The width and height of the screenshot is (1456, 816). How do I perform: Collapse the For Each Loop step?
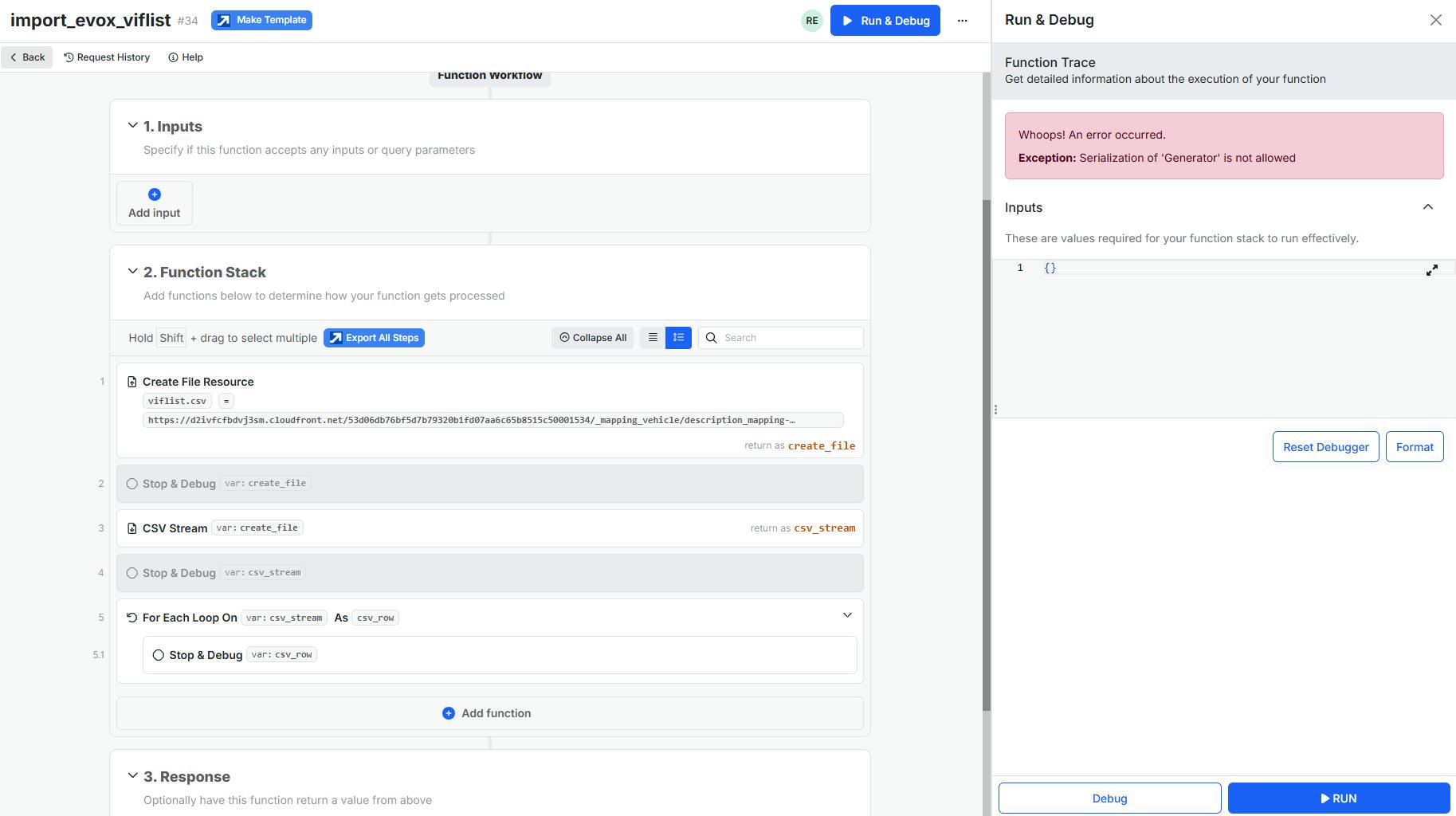(847, 615)
